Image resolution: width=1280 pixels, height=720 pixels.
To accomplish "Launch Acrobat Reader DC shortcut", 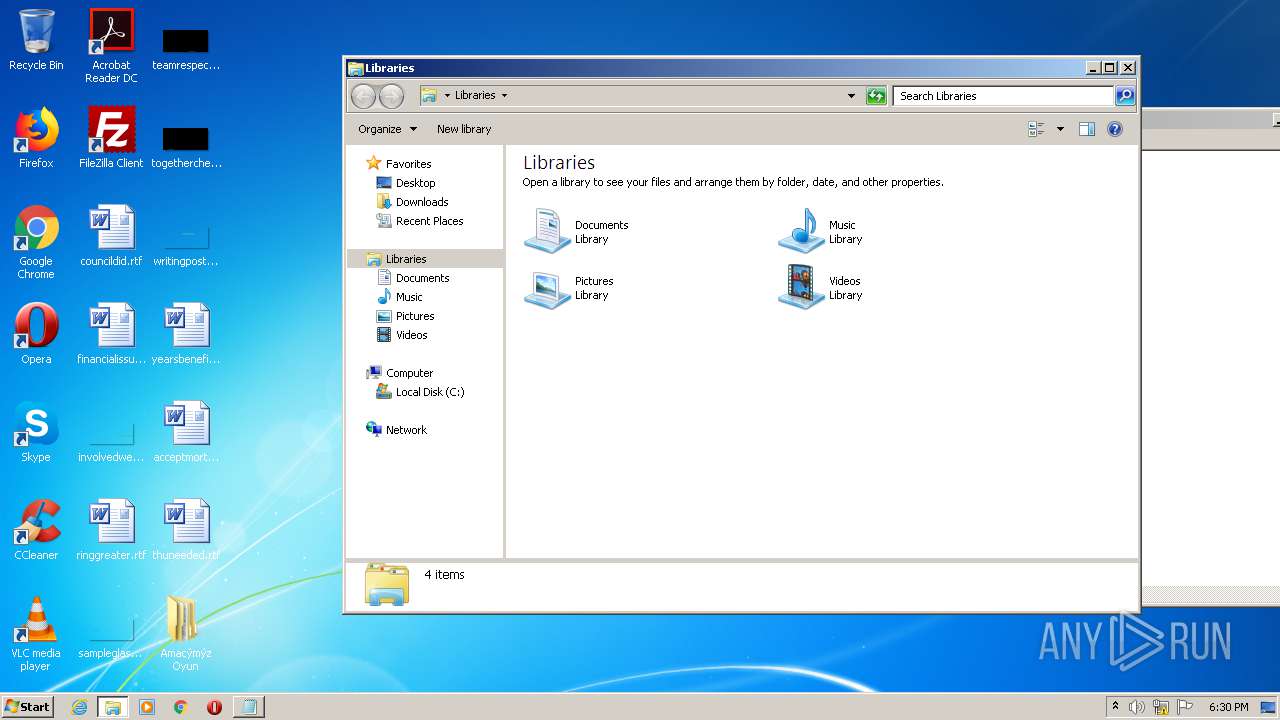I will [x=111, y=45].
